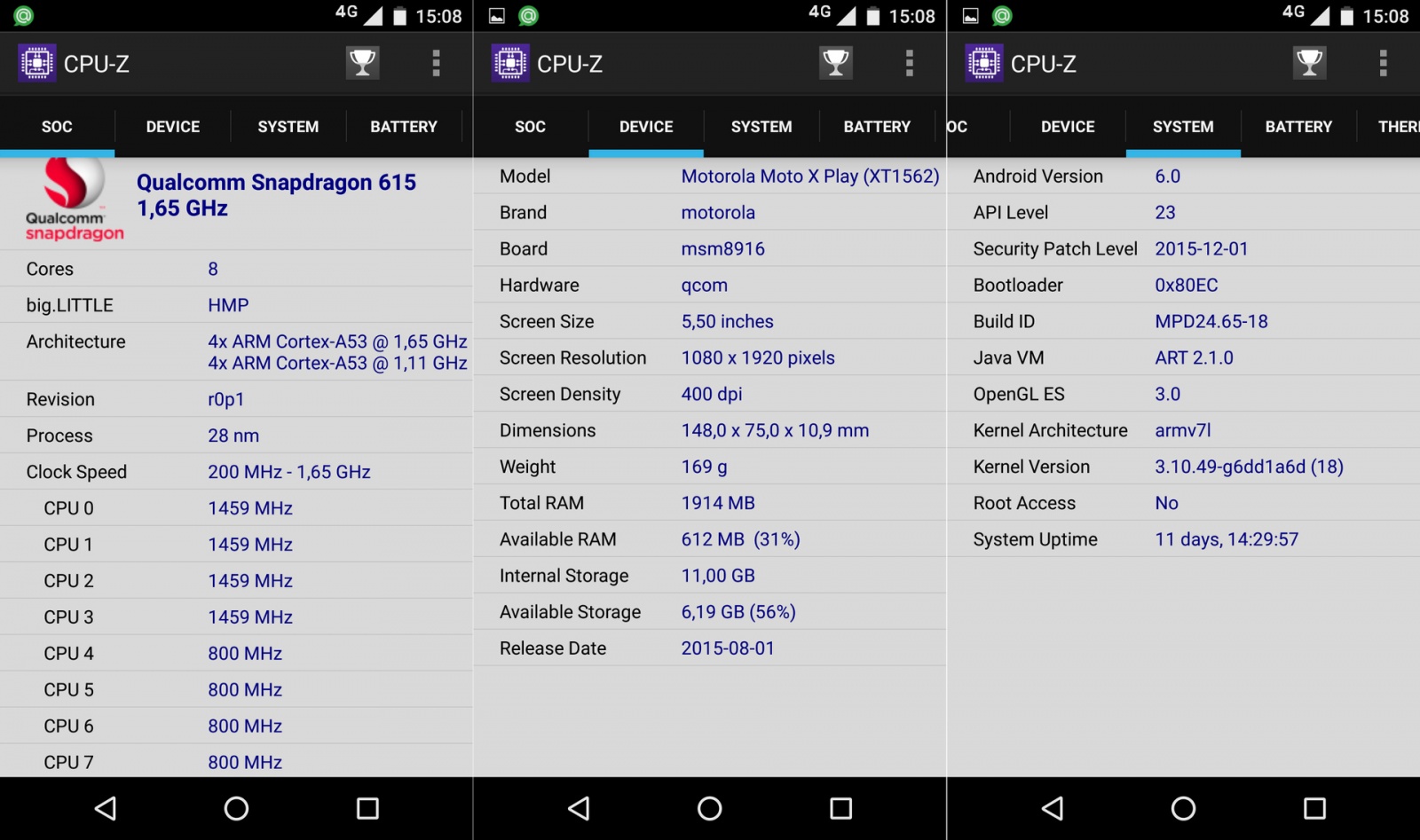This screenshot has width=1420, height=840.
Task: Tap the CPU-Z app icon in the left screen
Action: click(37, 63)
